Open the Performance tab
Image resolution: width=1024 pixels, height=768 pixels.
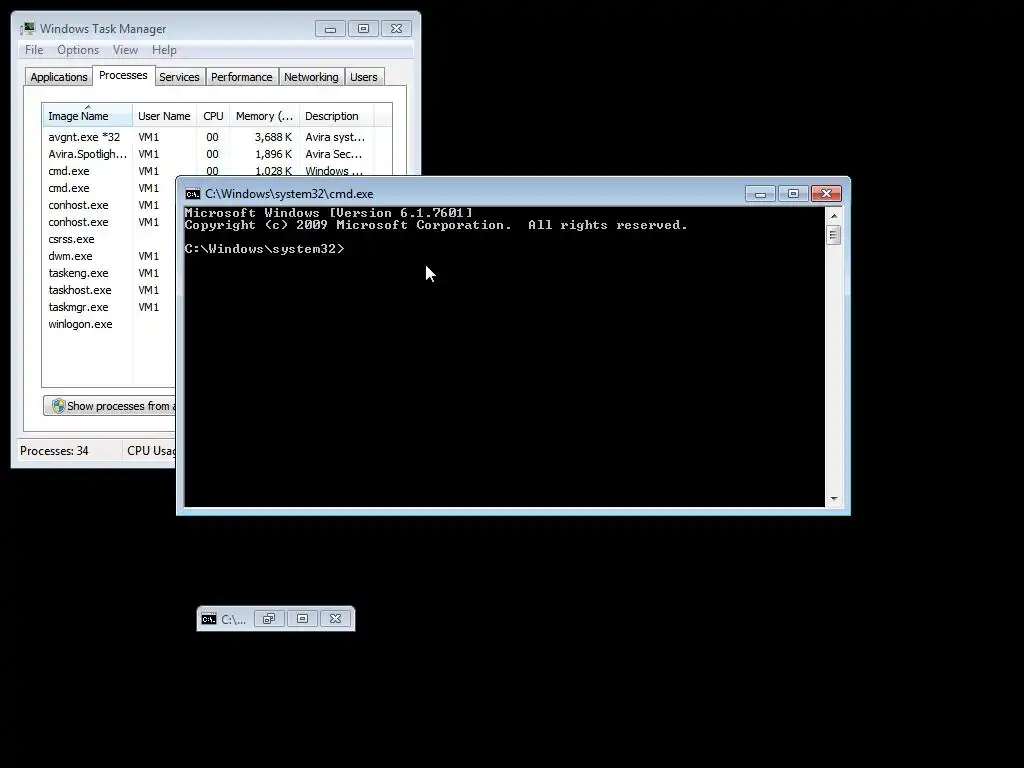[x=242, y=77]
